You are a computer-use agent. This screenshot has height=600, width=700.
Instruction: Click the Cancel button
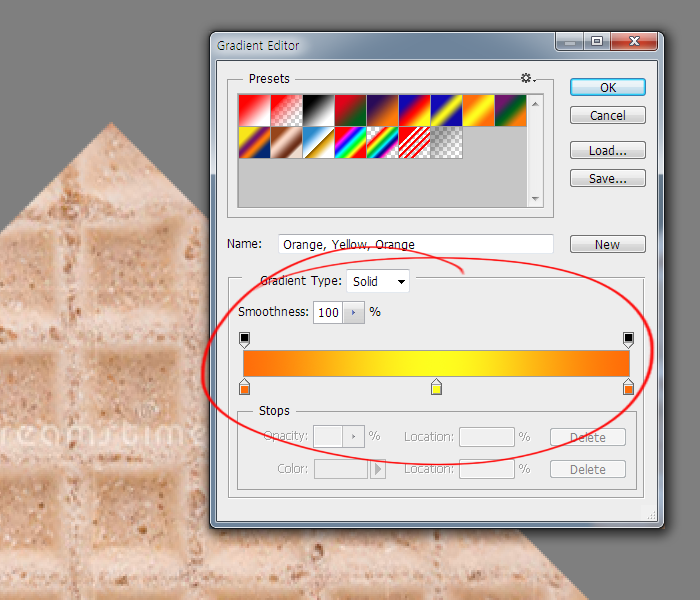608,116
